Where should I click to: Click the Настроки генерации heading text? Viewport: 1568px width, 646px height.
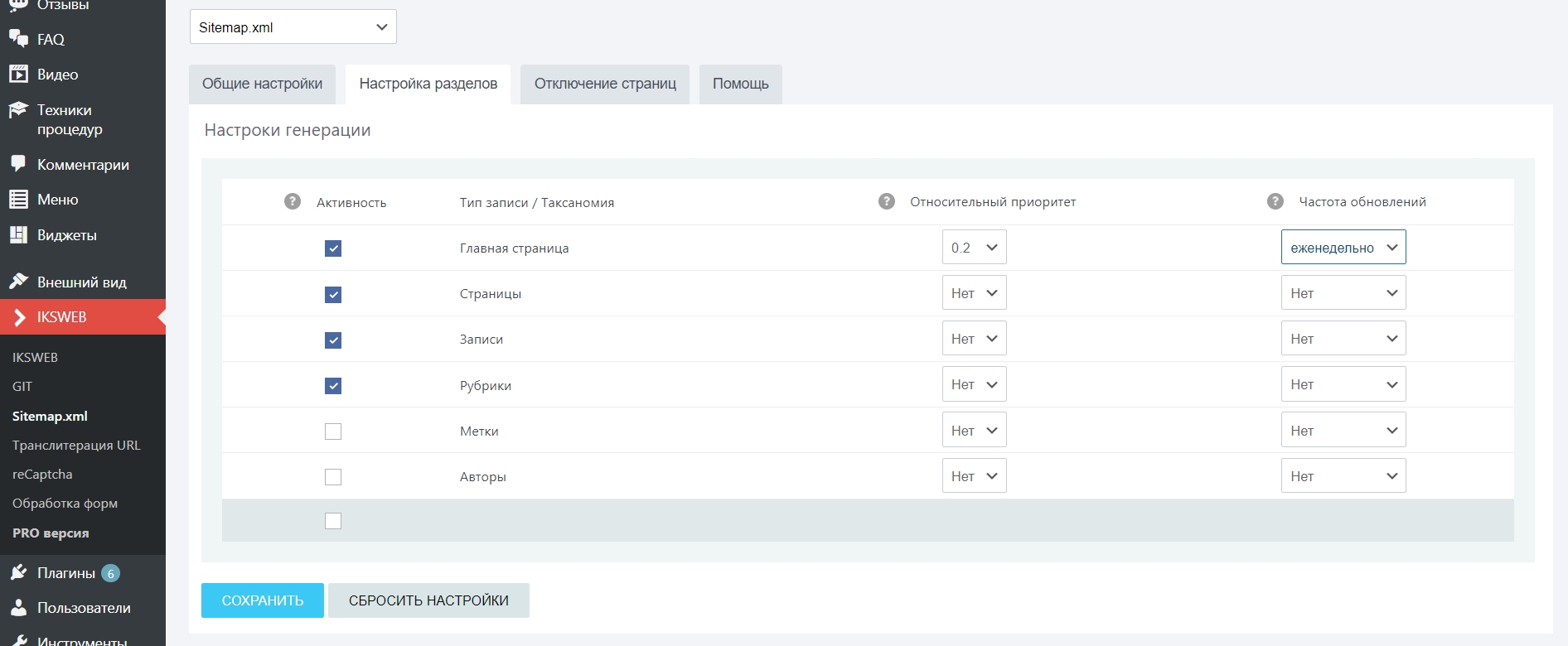tap(288, 130)
